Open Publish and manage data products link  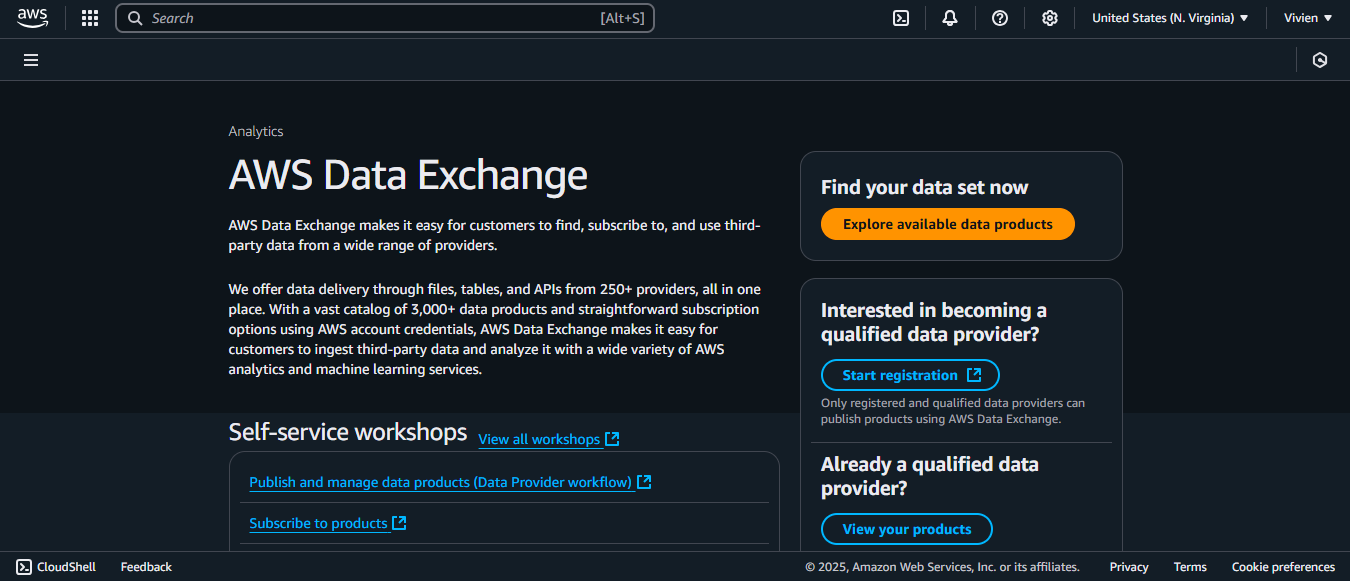tap(450, 482)
